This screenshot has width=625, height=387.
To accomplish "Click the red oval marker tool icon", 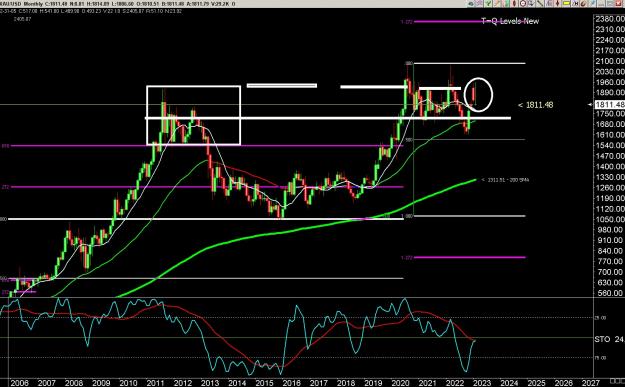I will tap(514, 4).
